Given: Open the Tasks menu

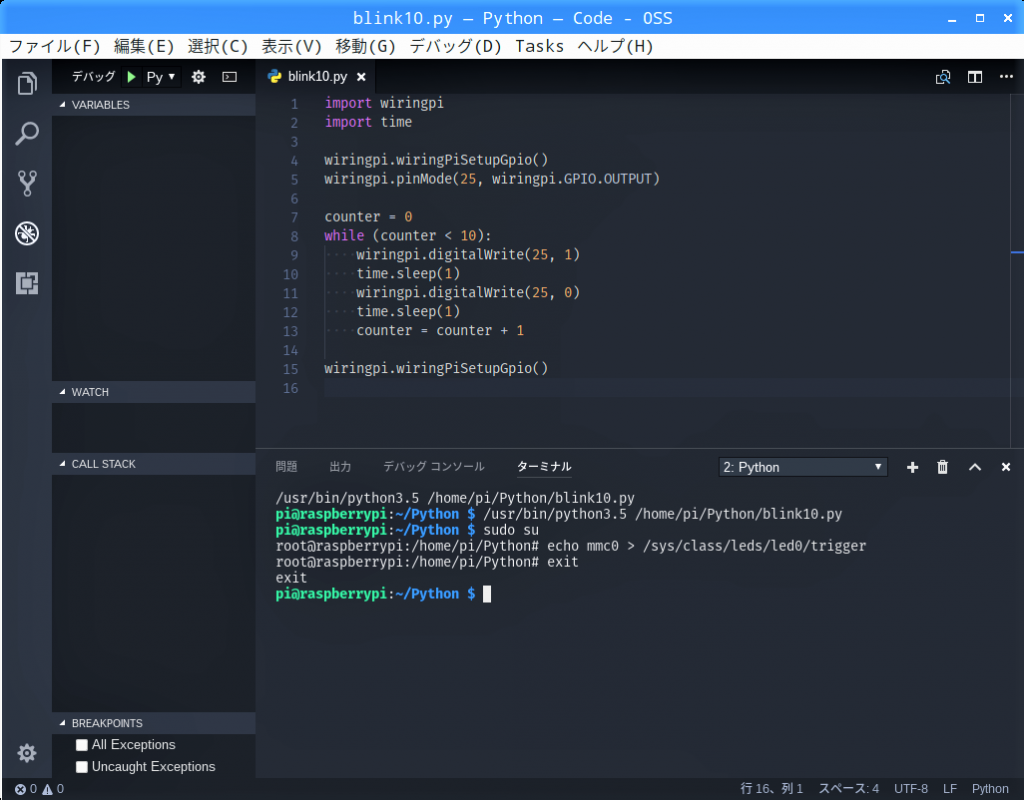Looking at the screenshot, I should click(539, 46).
